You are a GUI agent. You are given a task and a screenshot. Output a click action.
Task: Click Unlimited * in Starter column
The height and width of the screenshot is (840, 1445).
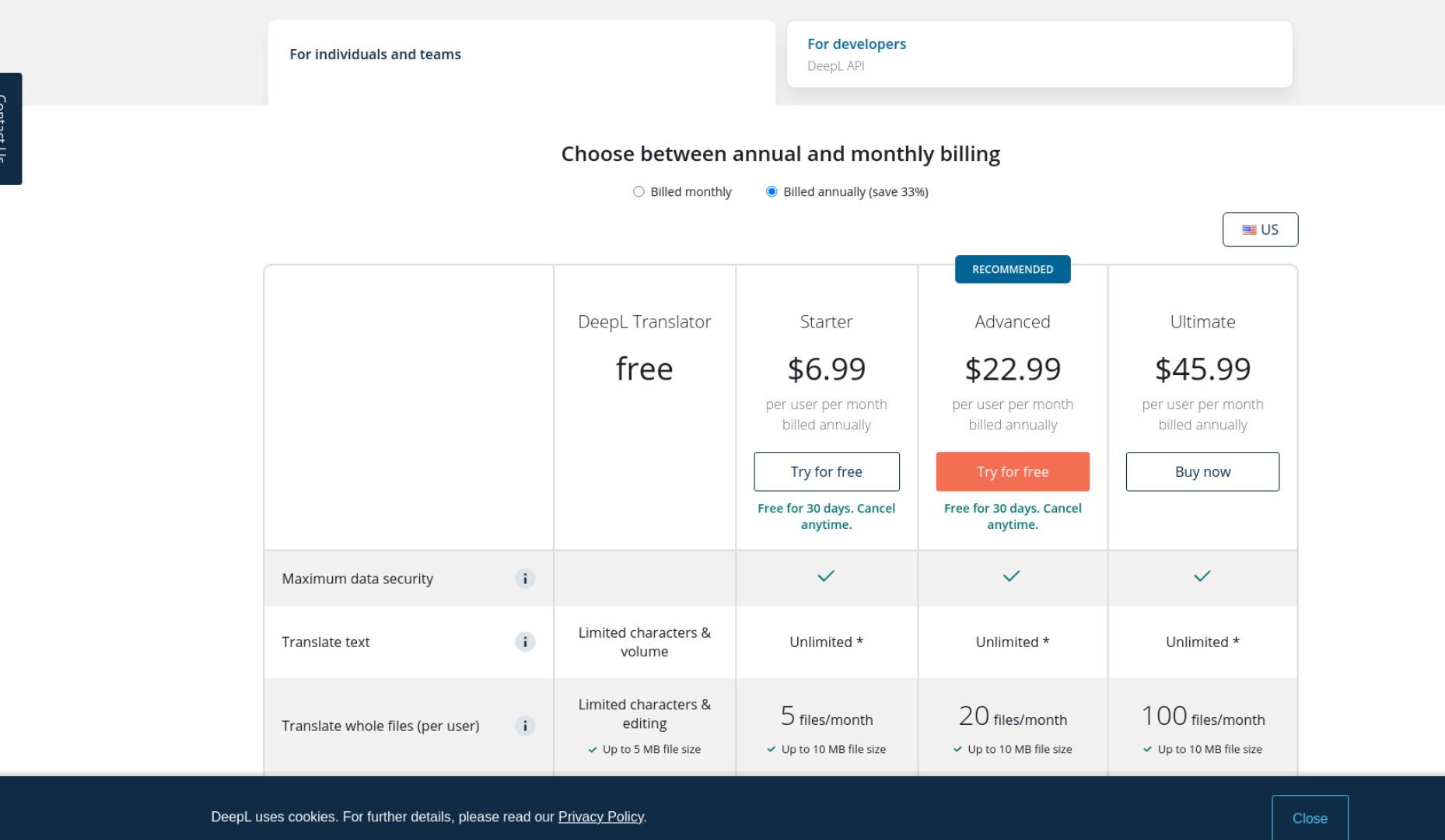point(827,642)
